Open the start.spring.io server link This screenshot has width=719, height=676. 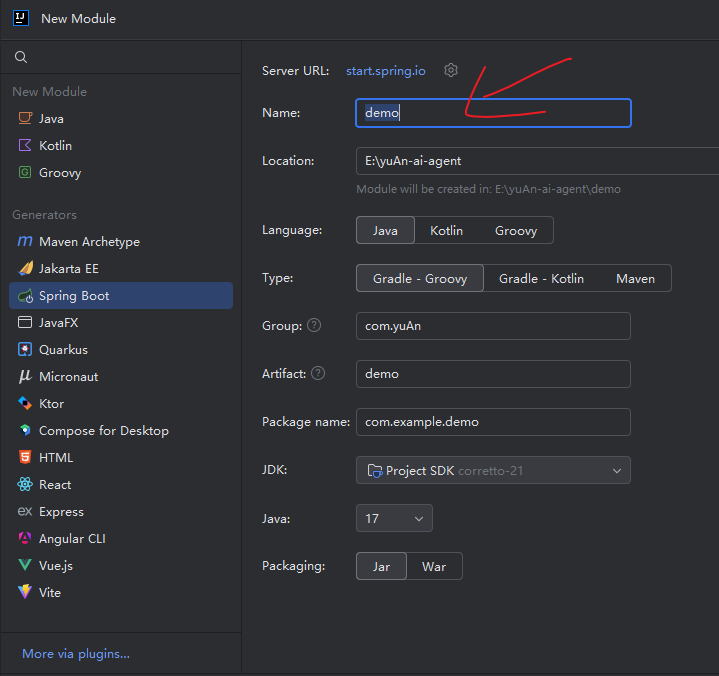[x=386, y=71]
